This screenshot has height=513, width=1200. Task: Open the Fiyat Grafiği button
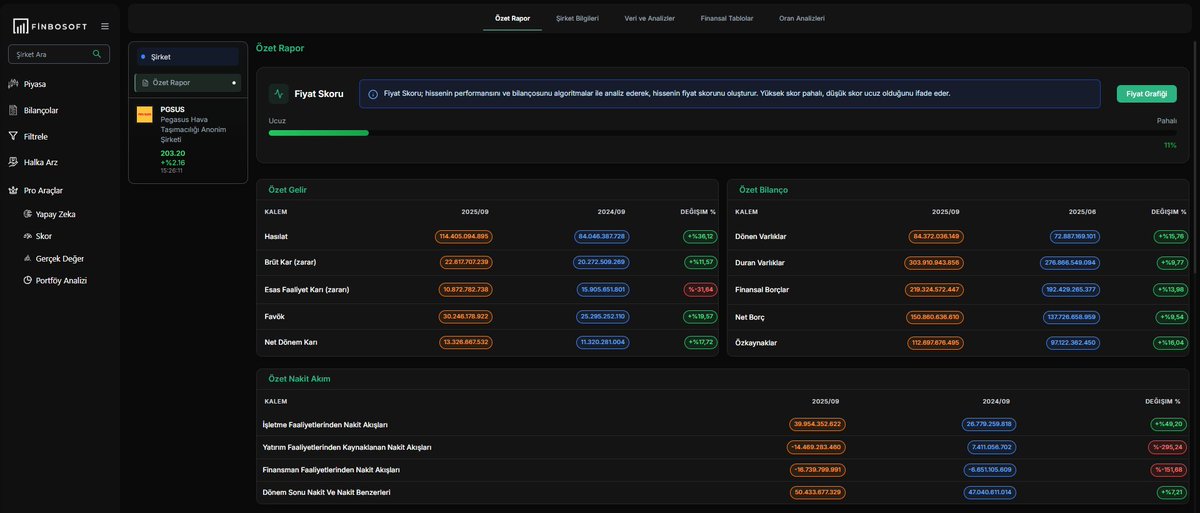(x=1147, y=94)
